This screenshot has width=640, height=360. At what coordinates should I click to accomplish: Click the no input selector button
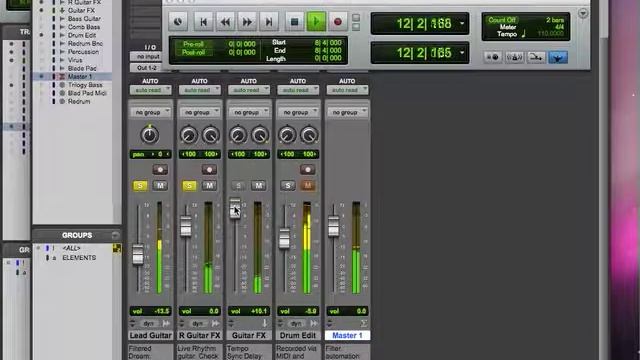(146, 56)
